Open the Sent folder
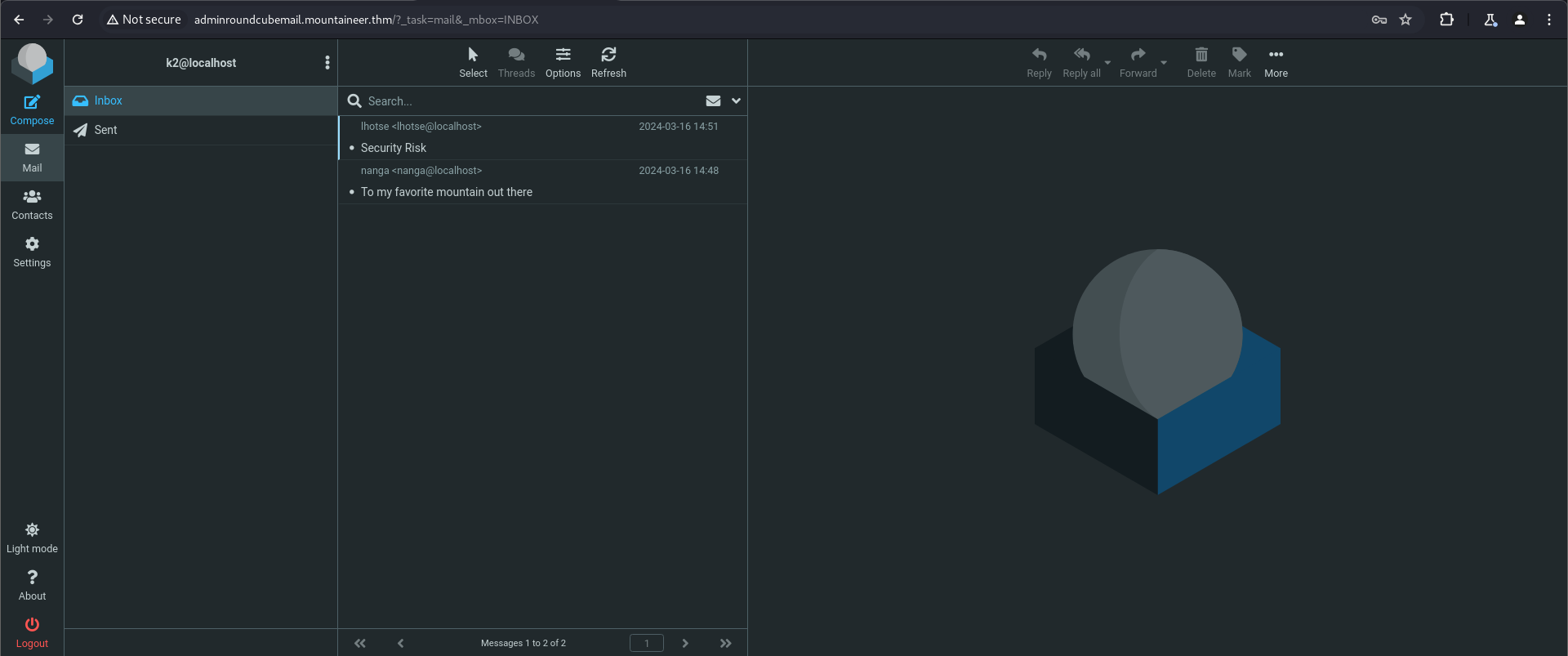This screenshot has width=1568, height=656. click(x=105, y=130)
